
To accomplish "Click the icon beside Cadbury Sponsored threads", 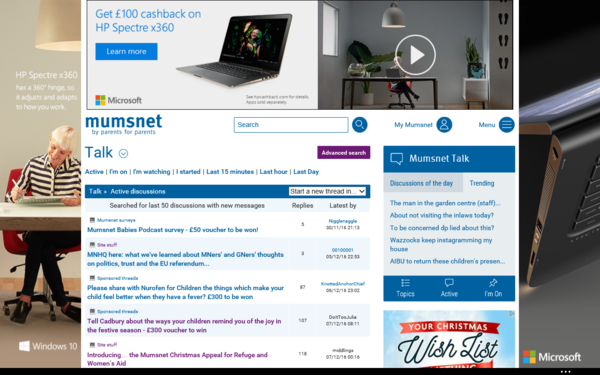I will point(92,311).
